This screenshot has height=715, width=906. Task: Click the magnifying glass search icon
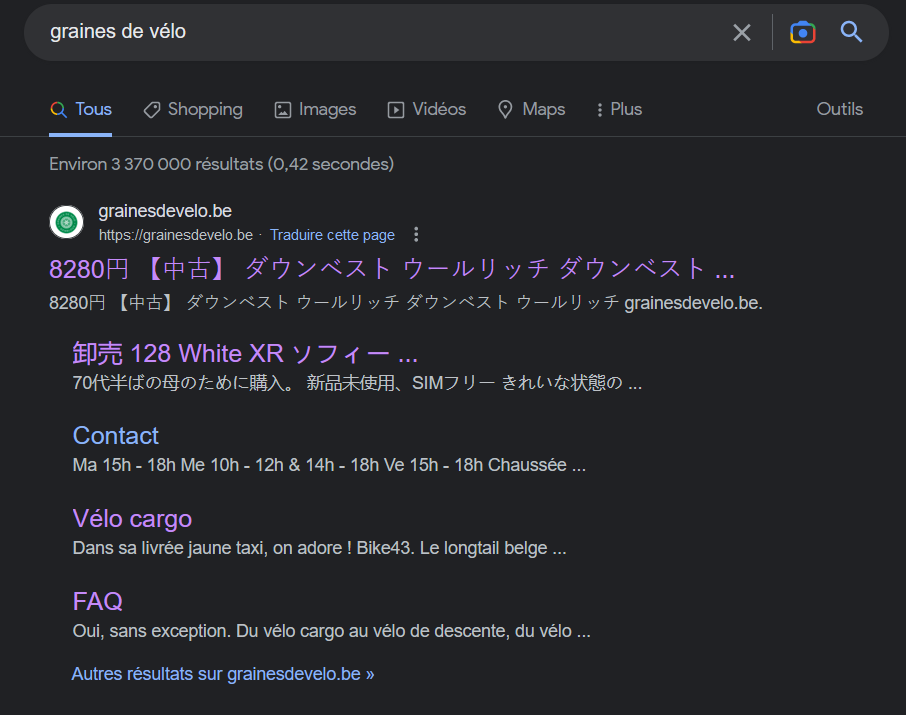851,32
